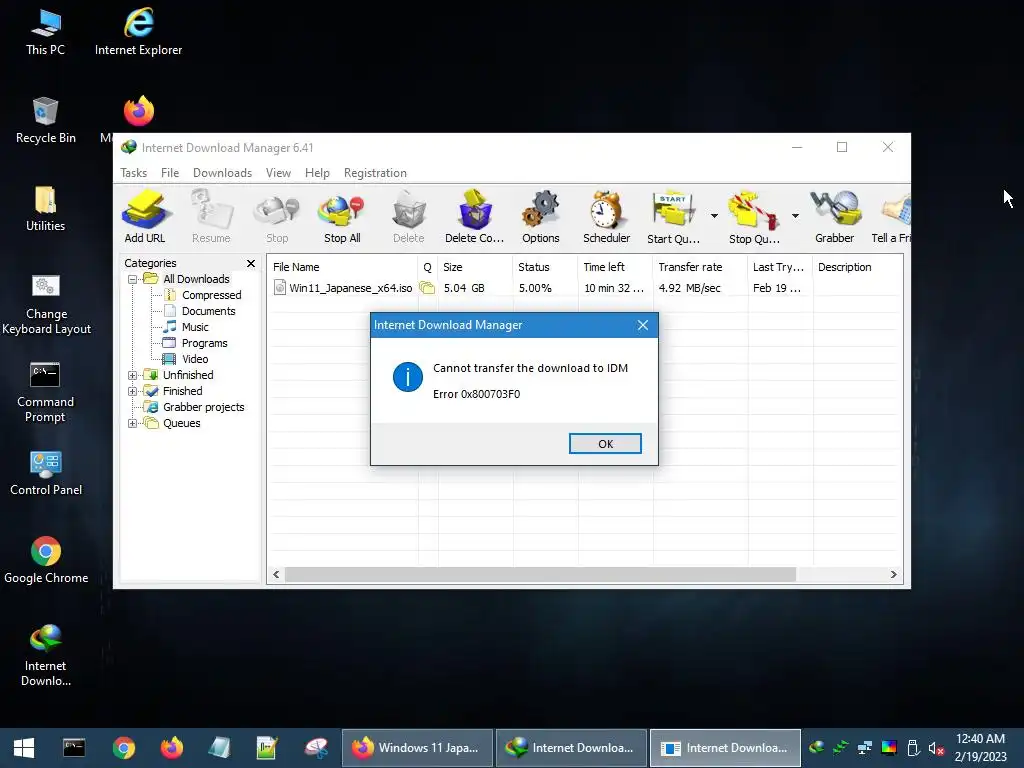Open Internet Explorer desktop icon
This screenshot has height=768, width=1024.
138,33
